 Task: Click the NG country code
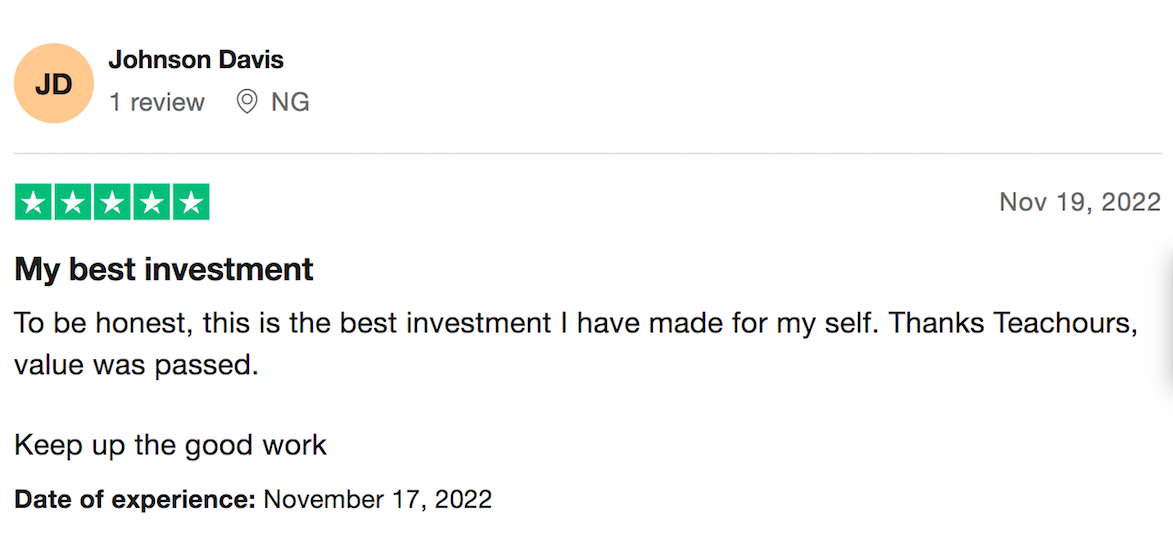[x=290, y=102]
